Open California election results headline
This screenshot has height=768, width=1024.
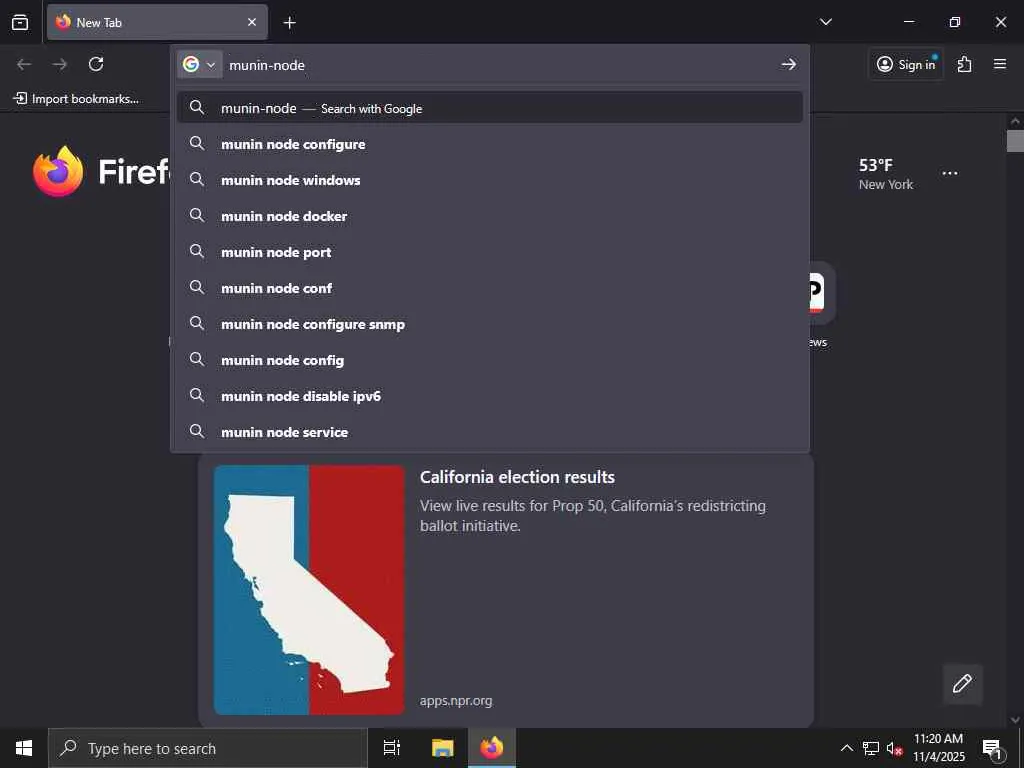pyautogui.click(x=517, y=477)
